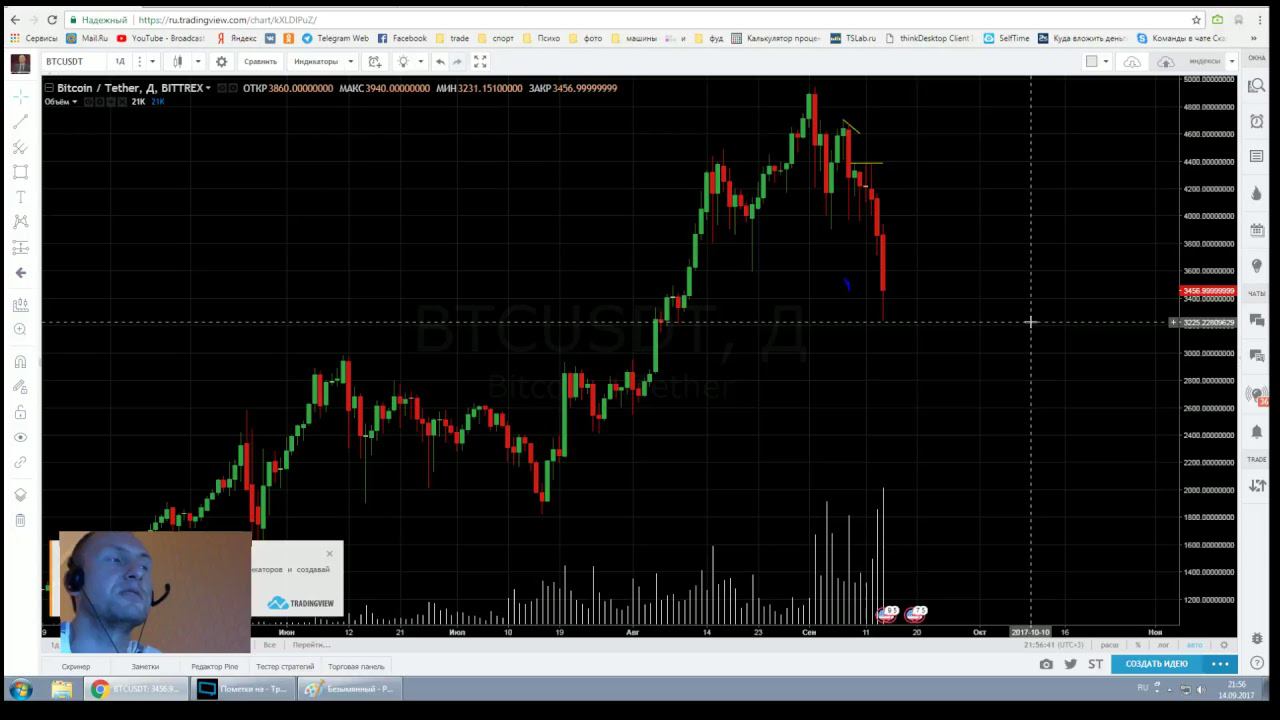Open notifications bell panel

point(1257,432)
